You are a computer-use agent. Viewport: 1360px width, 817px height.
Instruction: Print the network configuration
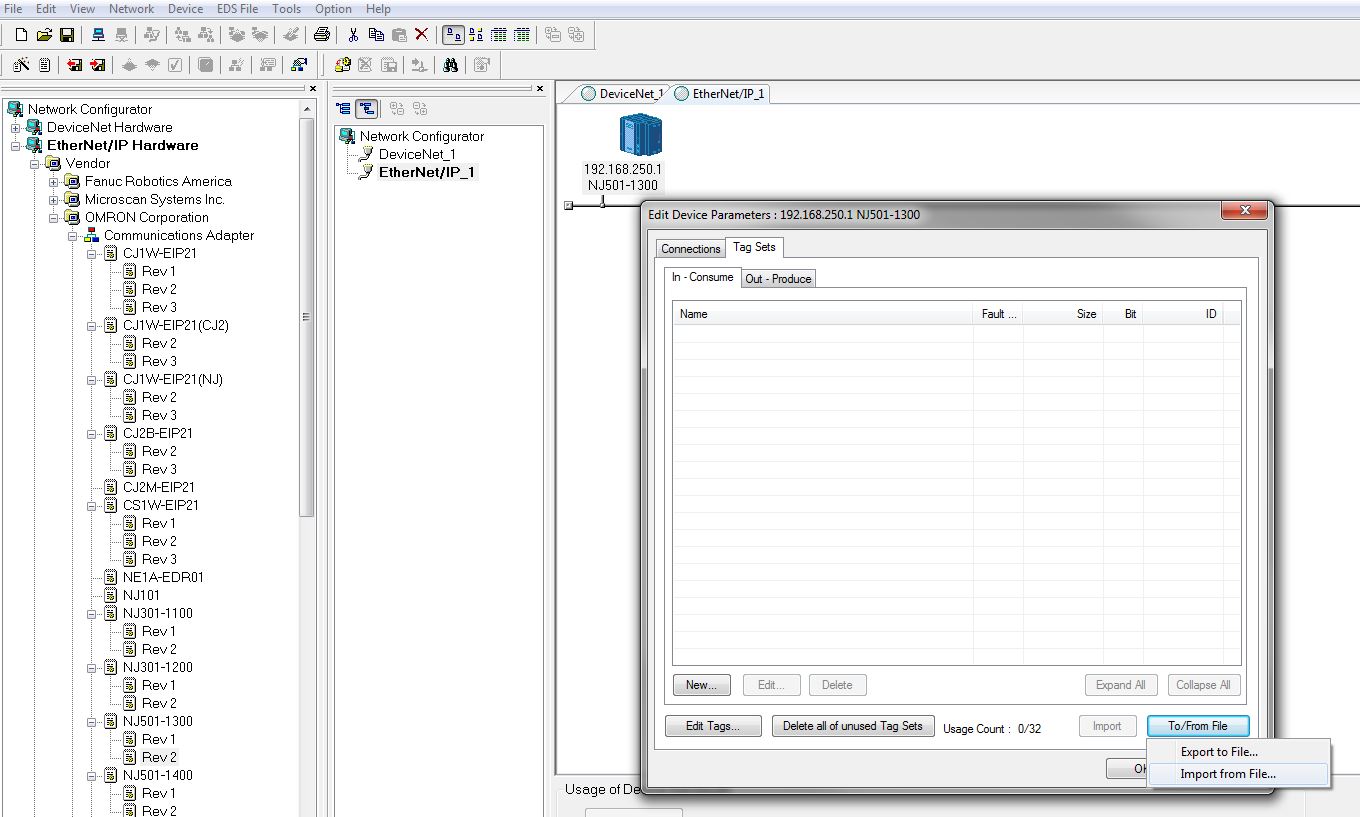[321, 34]
